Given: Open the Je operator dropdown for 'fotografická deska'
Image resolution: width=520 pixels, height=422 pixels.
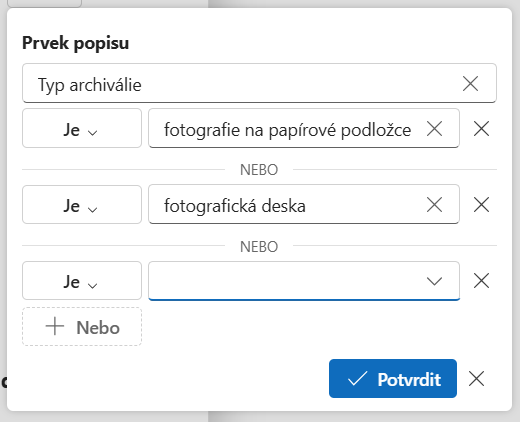Looking at the screenshot, I should click(x=82, y=204).
